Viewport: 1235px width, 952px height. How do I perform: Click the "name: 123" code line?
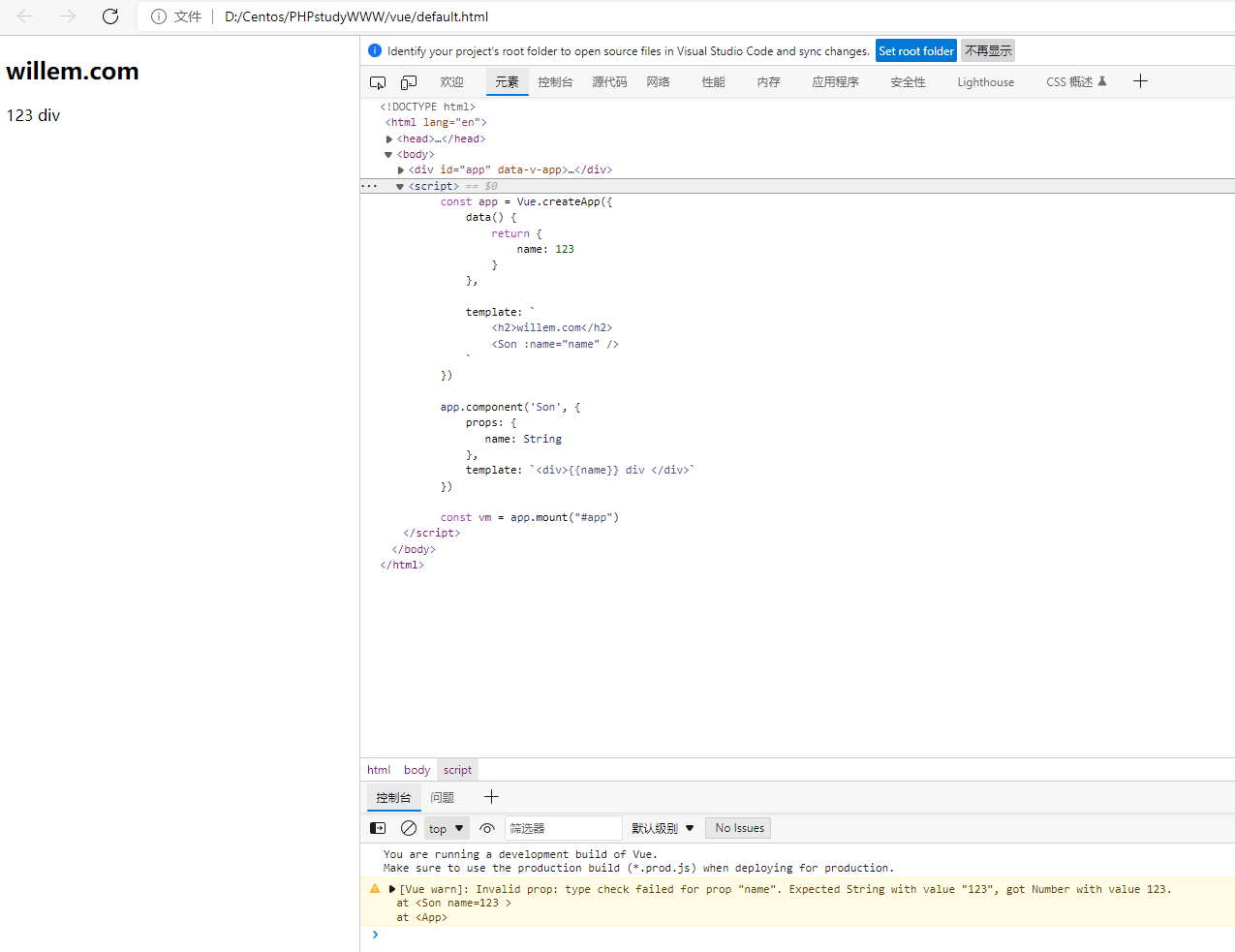point(545,249)
